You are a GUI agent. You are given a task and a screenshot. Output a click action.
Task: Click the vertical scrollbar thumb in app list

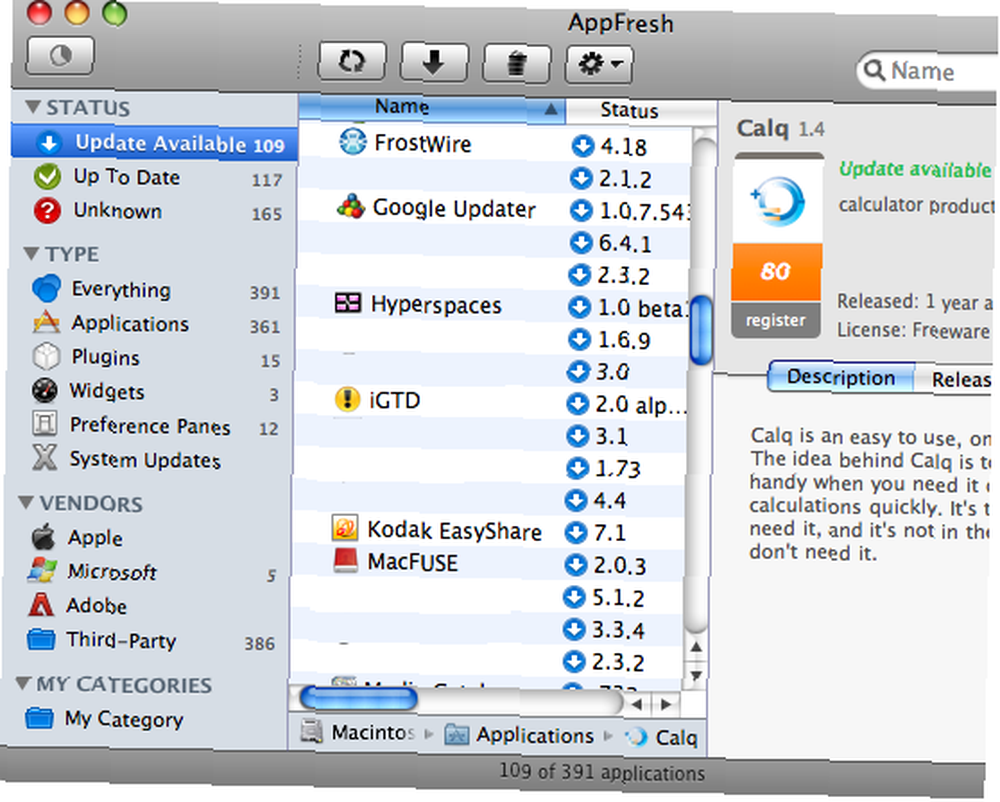pyautogui.click(x=702, y=330)
